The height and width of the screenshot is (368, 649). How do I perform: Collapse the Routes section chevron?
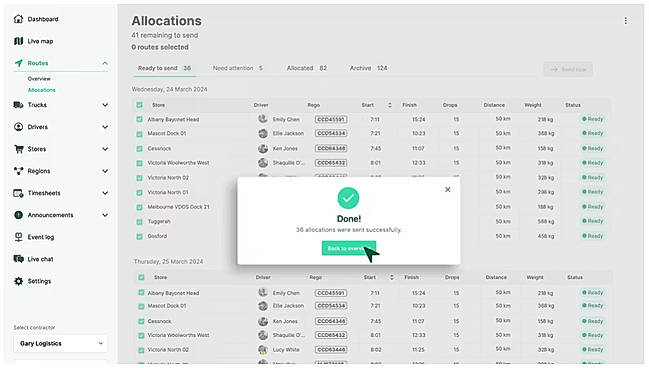tap(105, 63)
